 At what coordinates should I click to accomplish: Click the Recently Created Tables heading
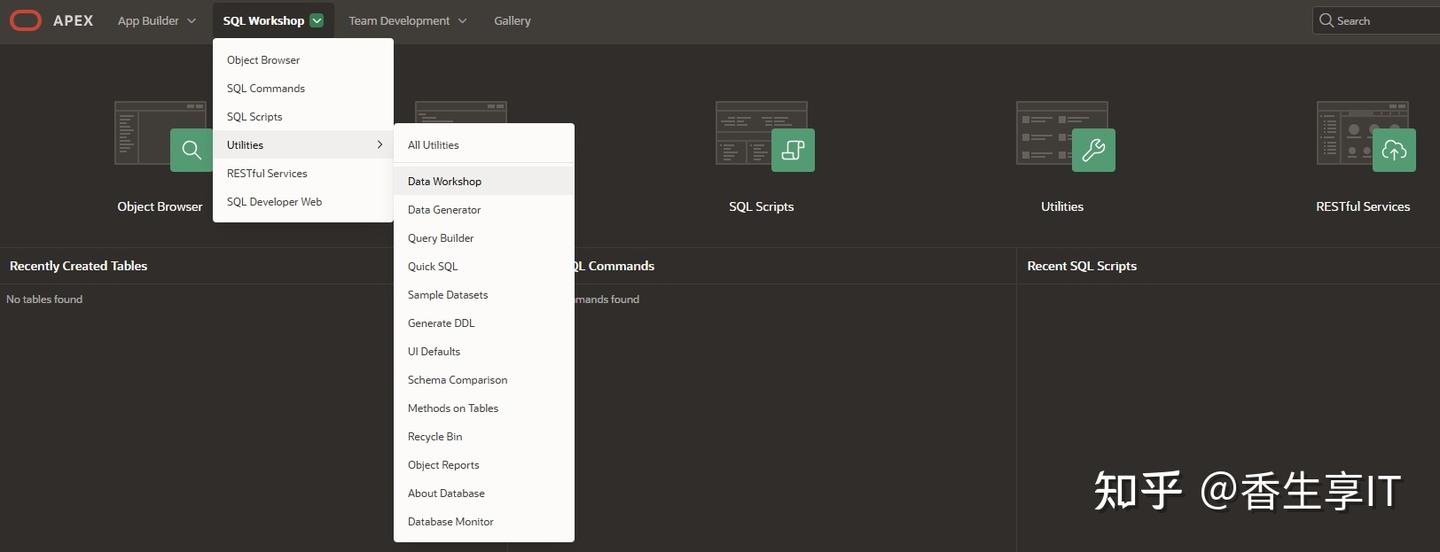[x=78, y=266]
